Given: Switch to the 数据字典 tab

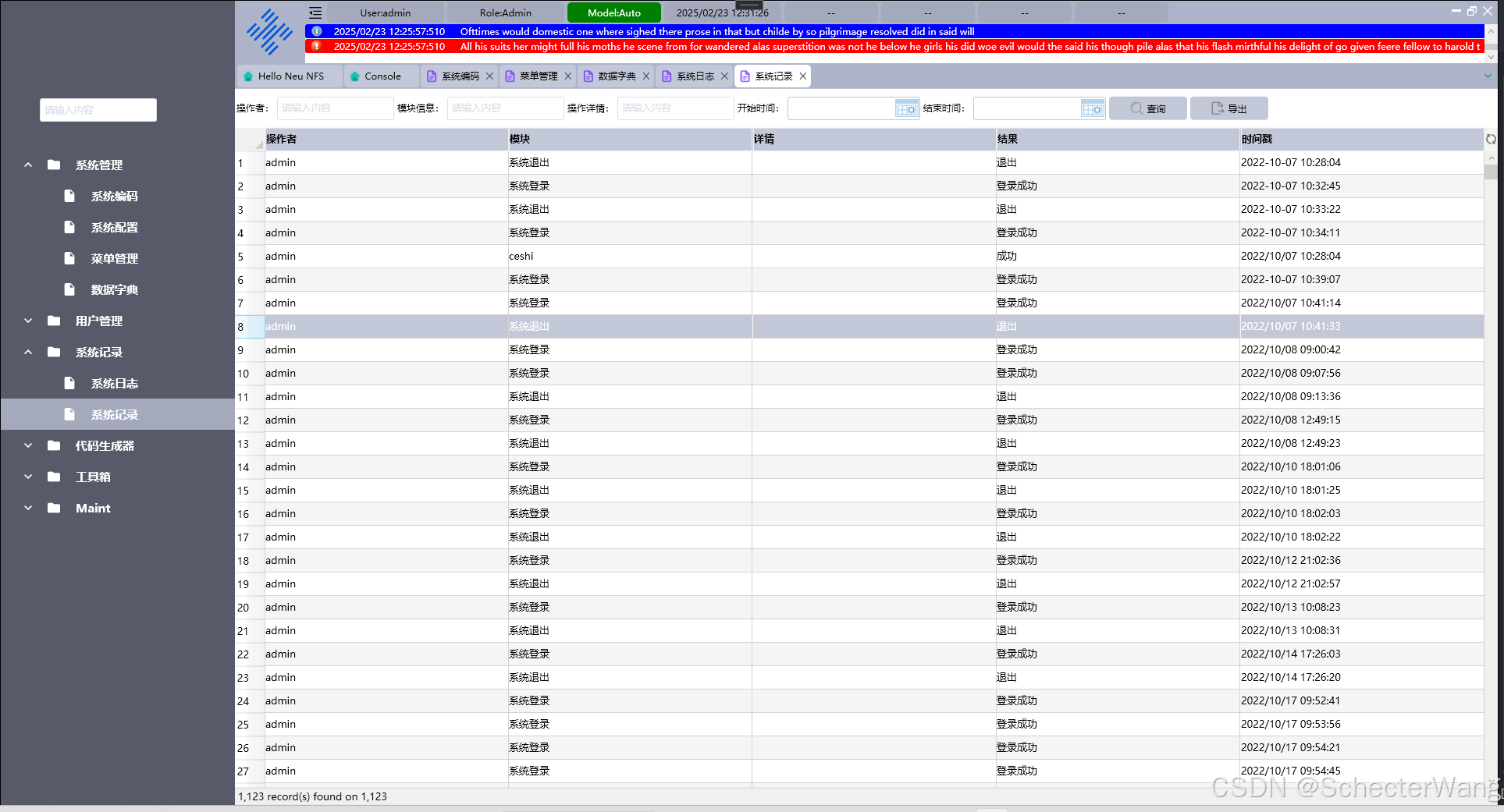Looking at the screenshot, I should [617, 76].
